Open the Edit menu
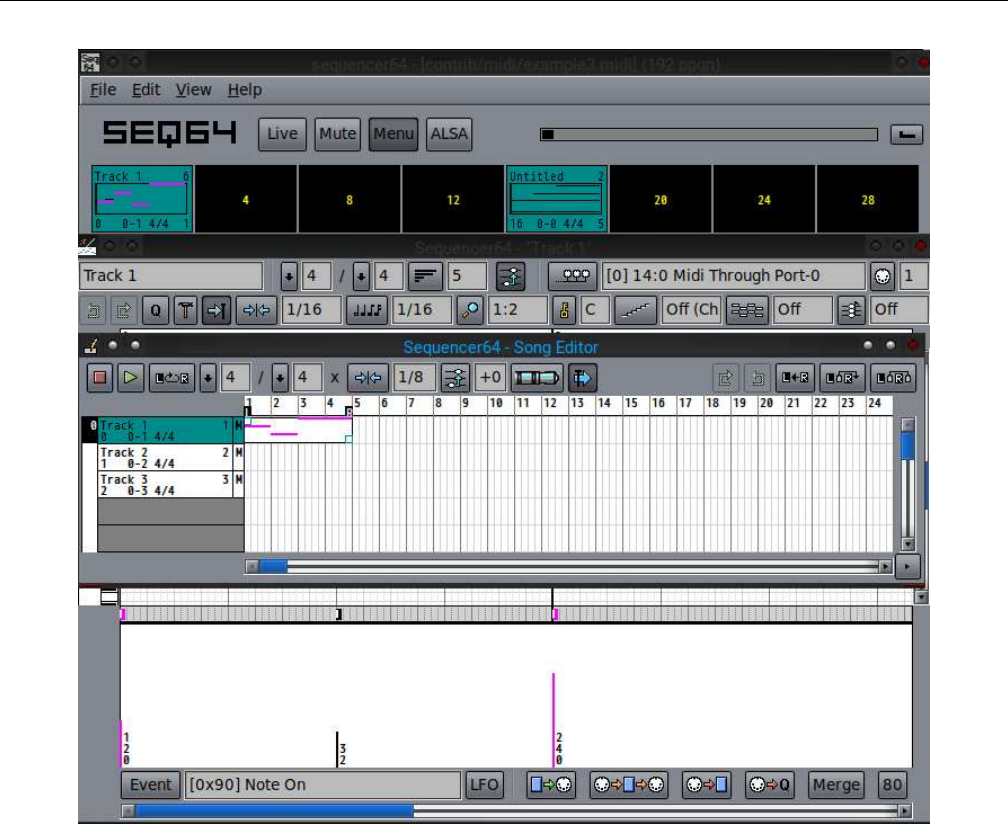Viewport: 1008px width, 824px height. (146, 90)
